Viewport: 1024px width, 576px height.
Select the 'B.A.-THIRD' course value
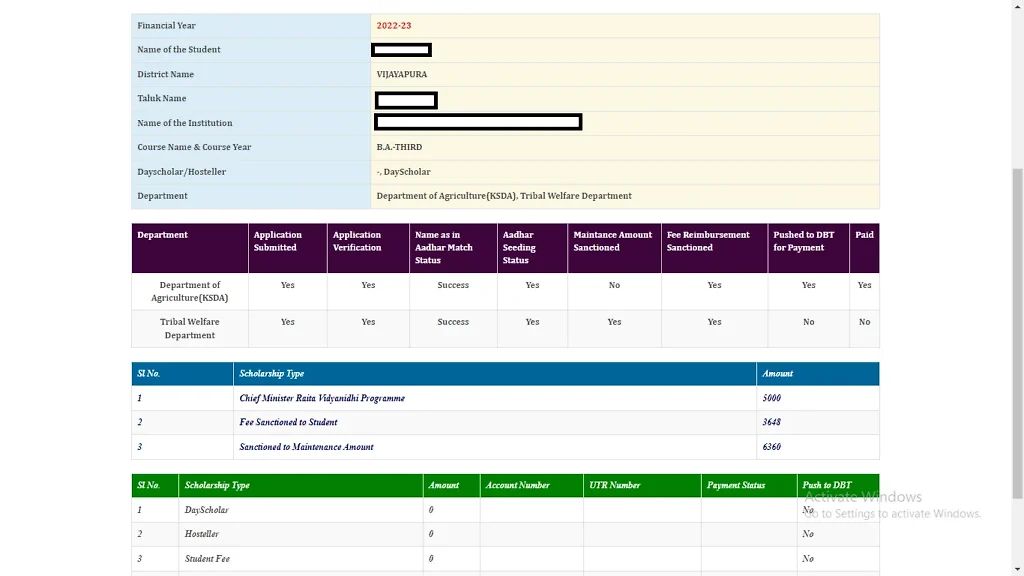click(399, 147)
